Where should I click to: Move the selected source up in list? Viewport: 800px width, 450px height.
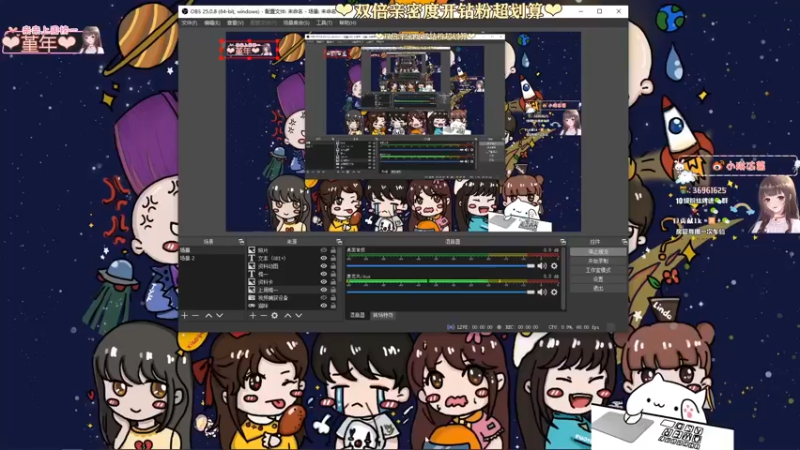pyautogui.click(x=288, y=316)
